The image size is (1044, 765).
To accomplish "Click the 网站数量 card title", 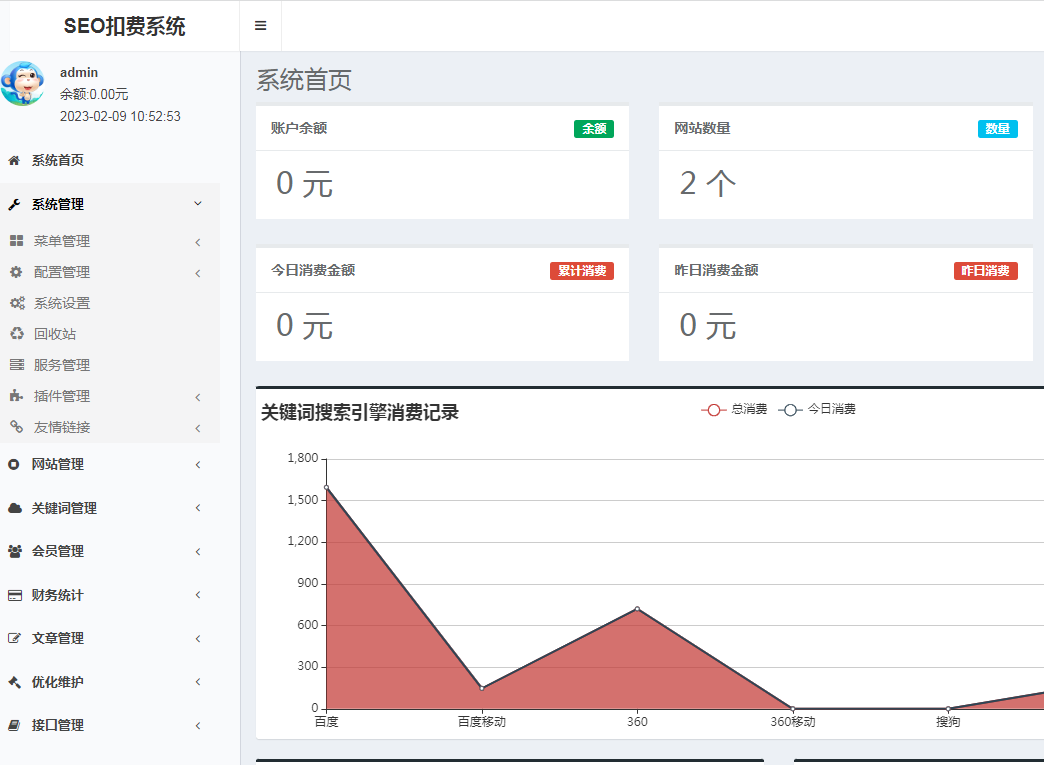I will pos(702,128).
